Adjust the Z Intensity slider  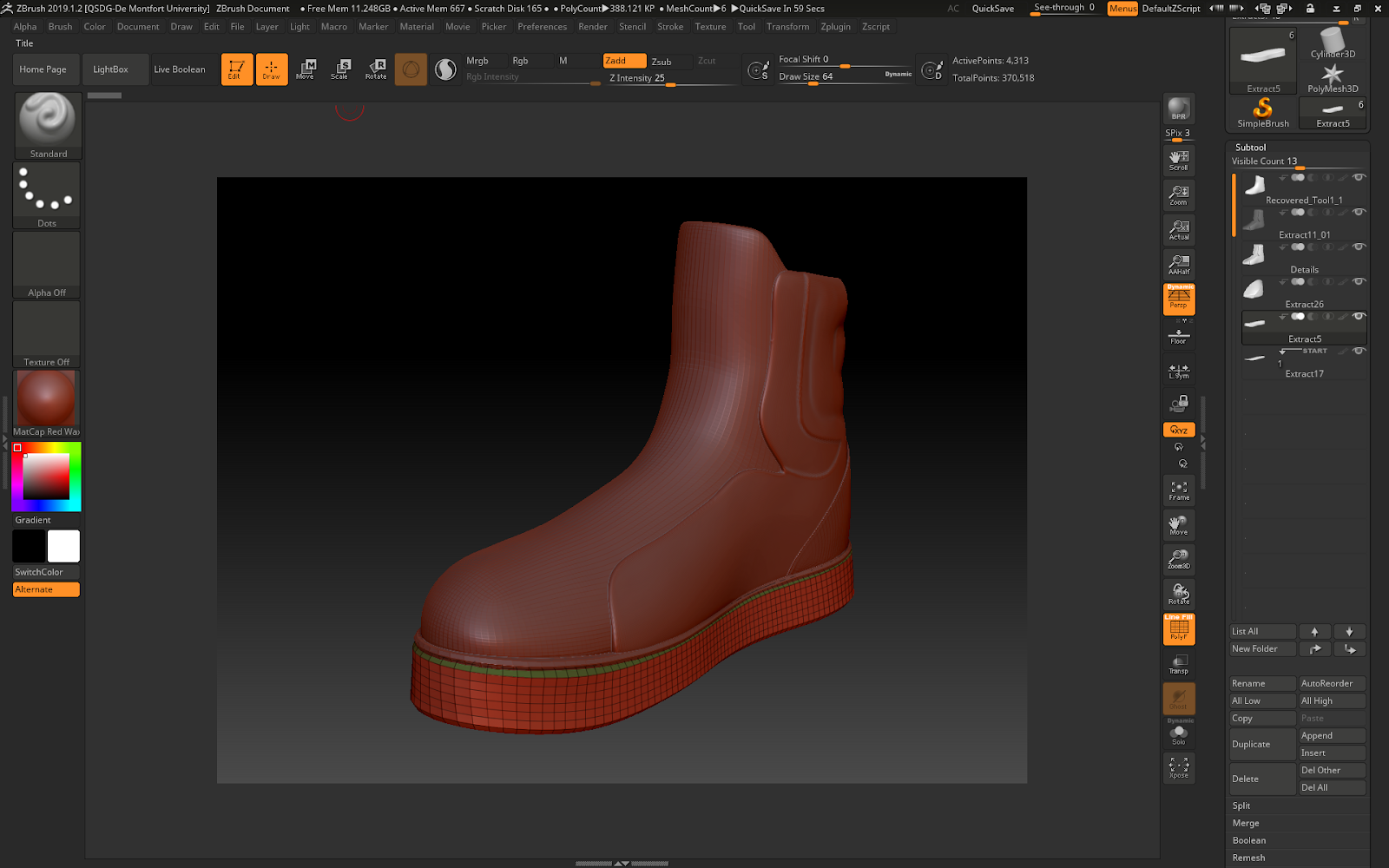click(671, 78)
